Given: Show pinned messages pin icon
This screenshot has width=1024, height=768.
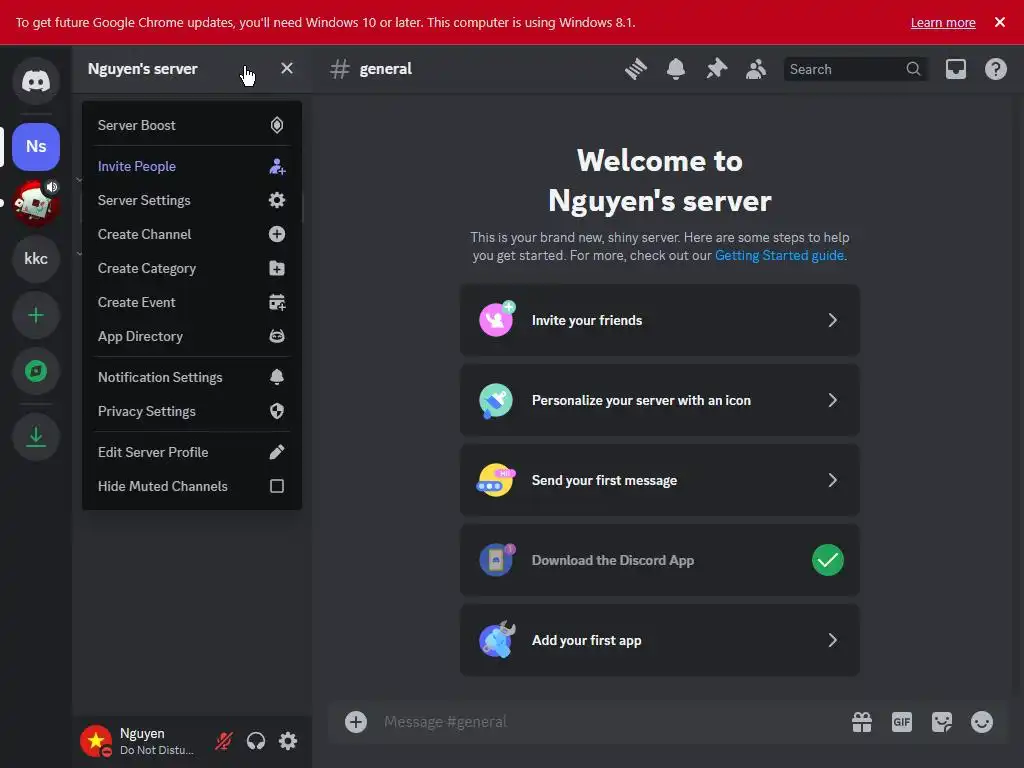Looking at the screenshot, I should [x=716, y=69].
